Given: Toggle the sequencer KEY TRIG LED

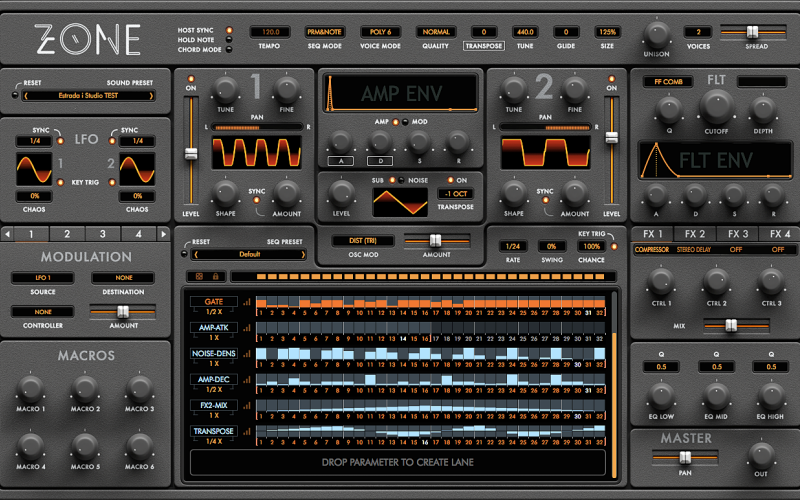Looking at the screenshot, I should coord(614,246).
